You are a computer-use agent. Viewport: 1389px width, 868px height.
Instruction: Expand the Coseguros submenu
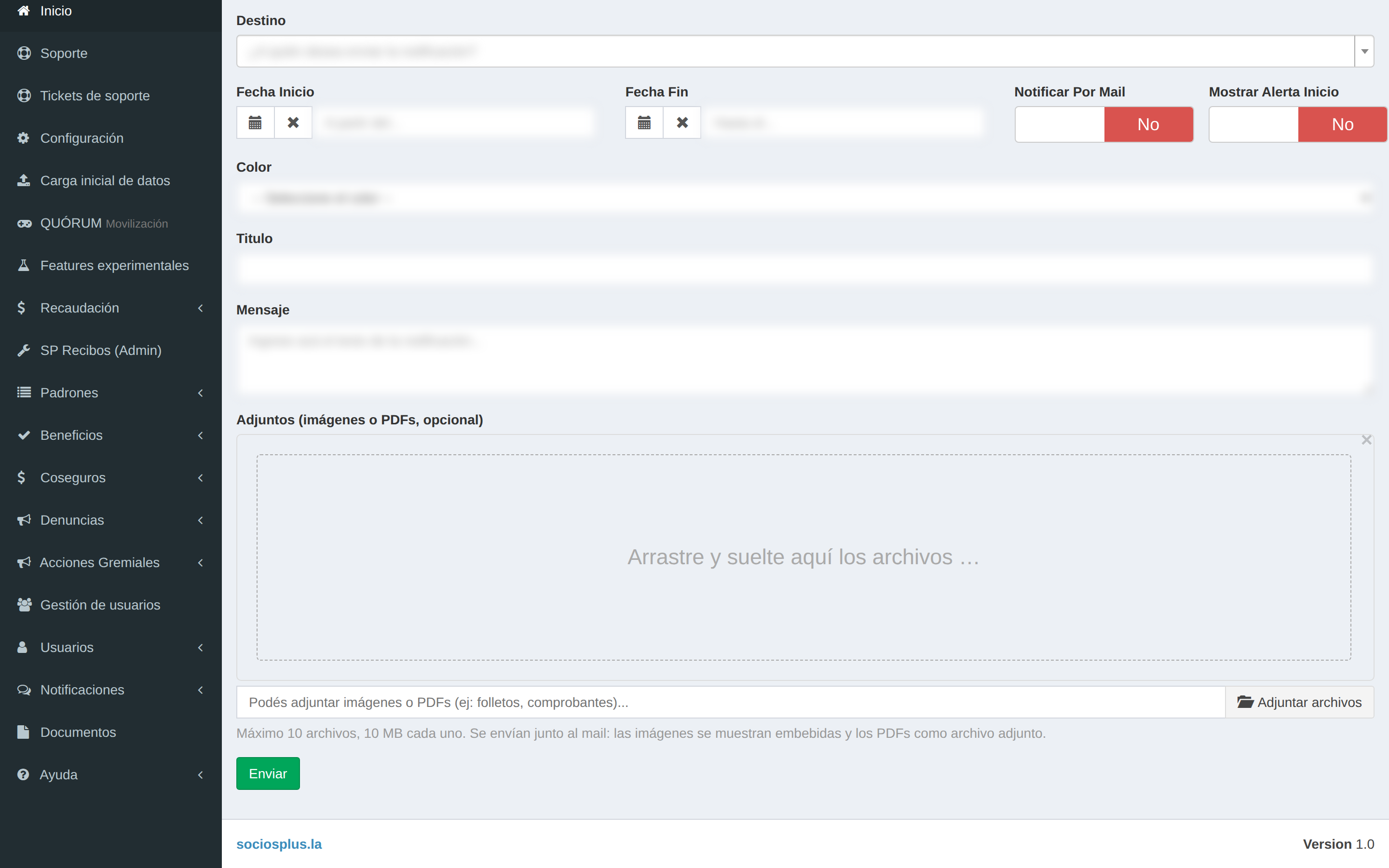111,477
